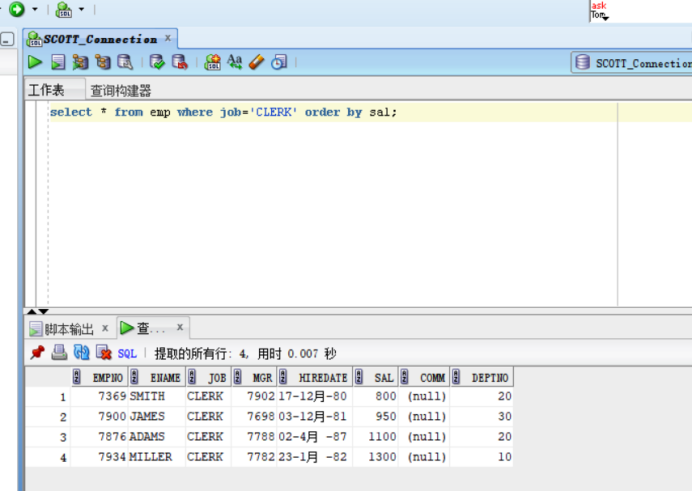Click the SQL Tuning Advisor icon
Viewport: 692px width, 492px height.
(125, 62)
